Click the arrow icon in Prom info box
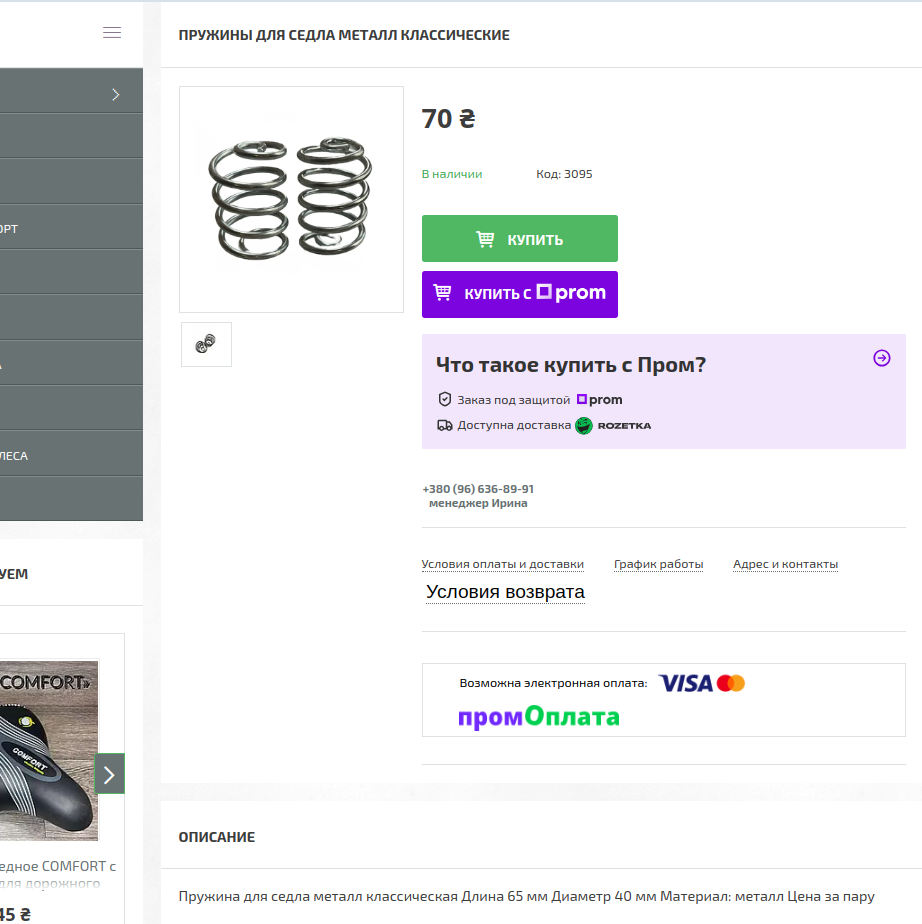 pos(882,358)
